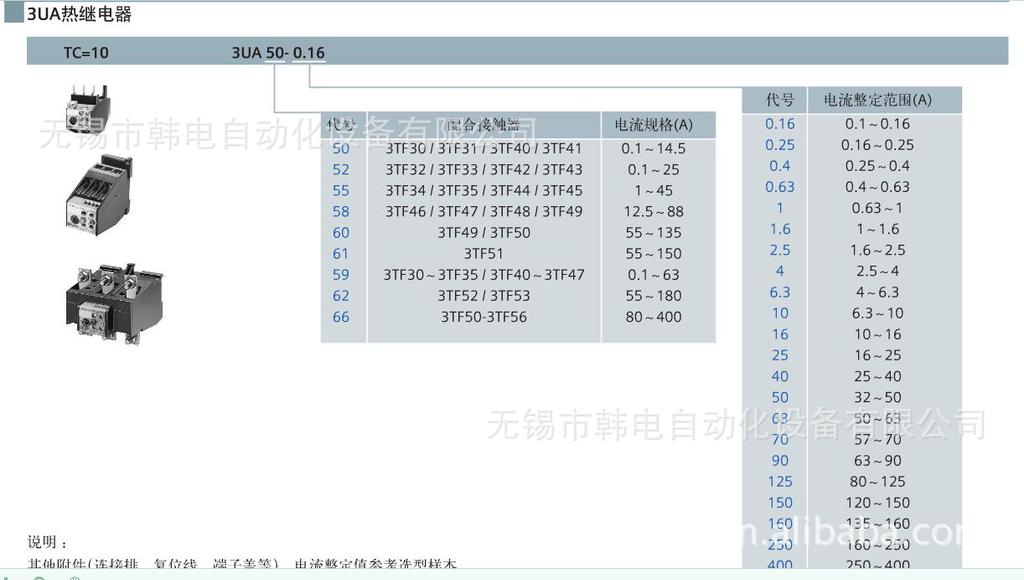This screenshot has width=1024, height=580.
Task: Select the 3TF51 contactor cell
Action: [x=484, y=254]
